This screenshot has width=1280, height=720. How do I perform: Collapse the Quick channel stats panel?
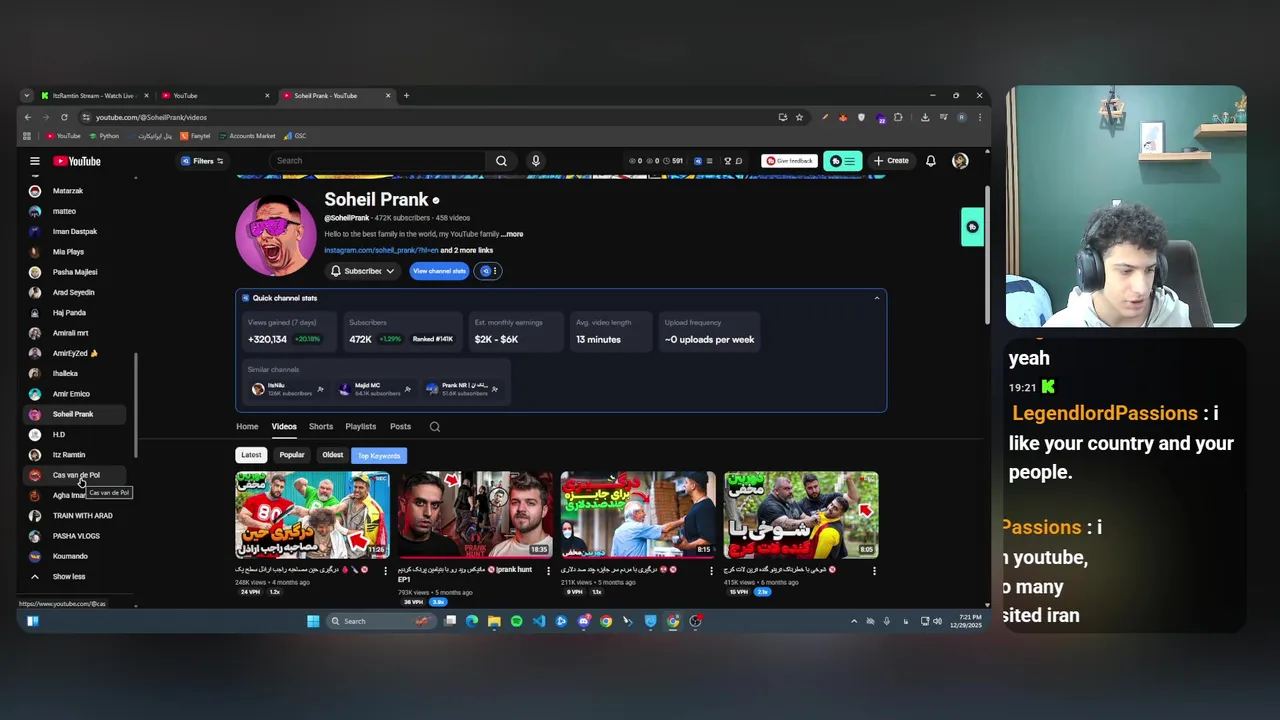877,298
